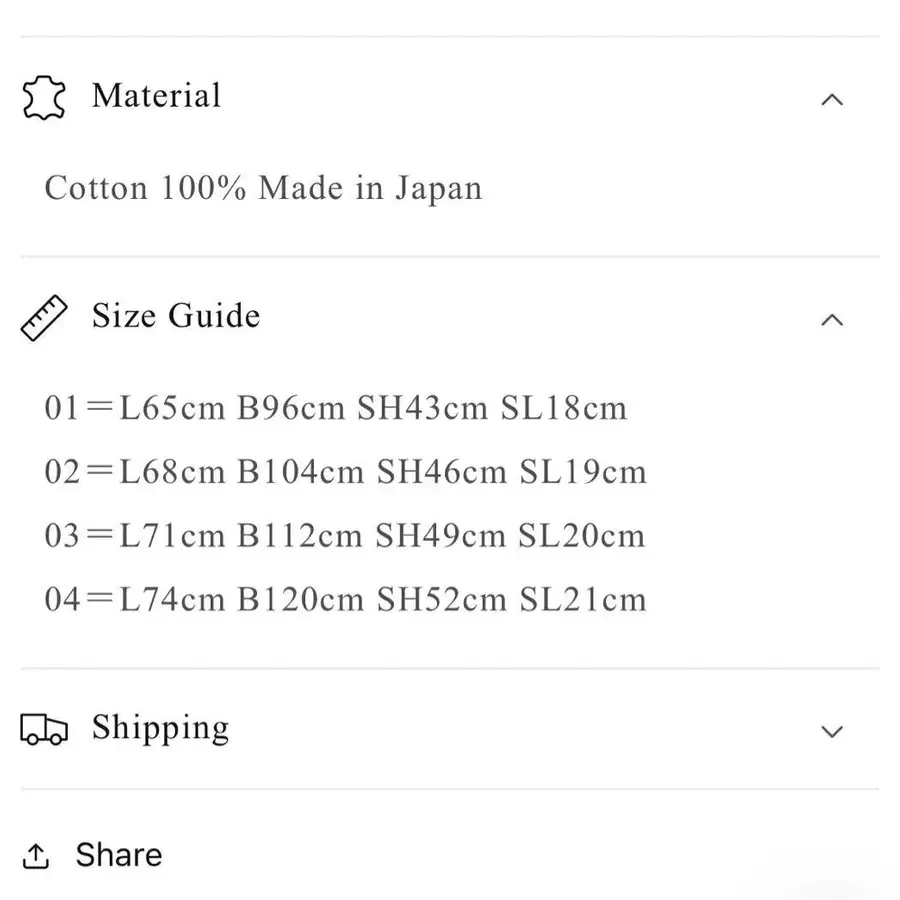Click the leather hide Material icon
Viewport: 900px width, 900px height.
[44, 98]
